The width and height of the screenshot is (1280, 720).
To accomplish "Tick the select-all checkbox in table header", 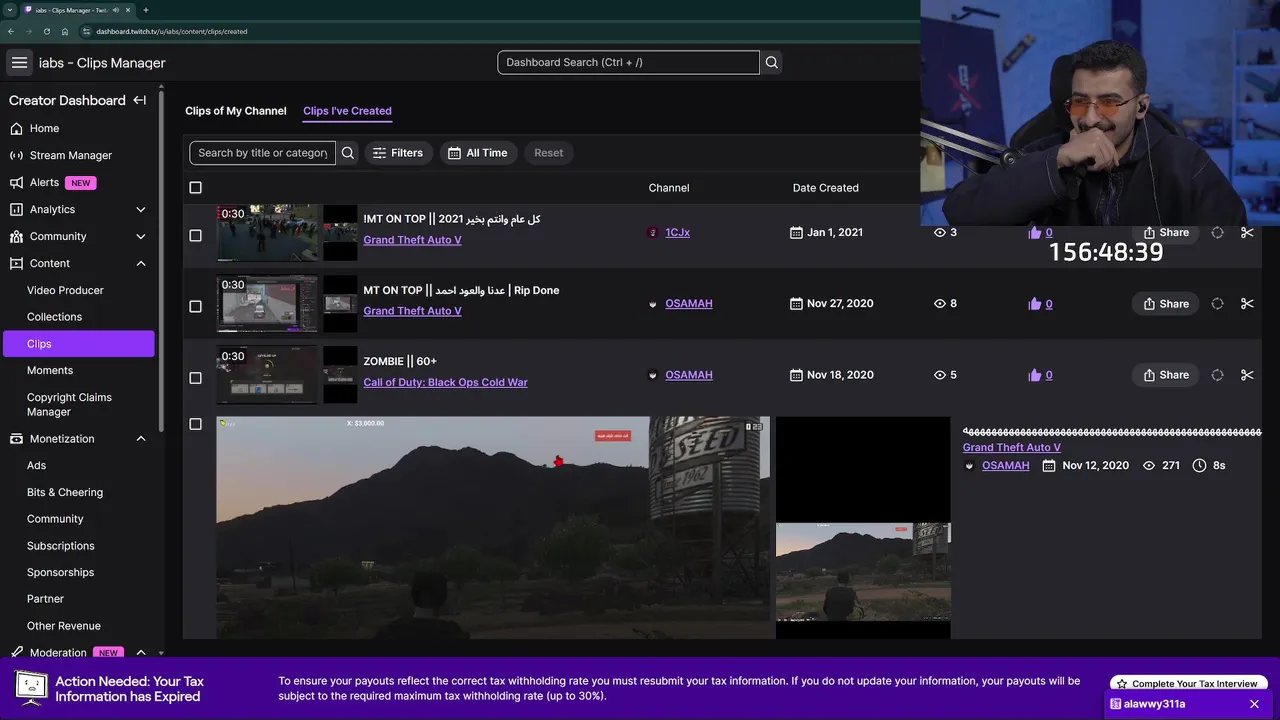I will click(x=195, y=188).
